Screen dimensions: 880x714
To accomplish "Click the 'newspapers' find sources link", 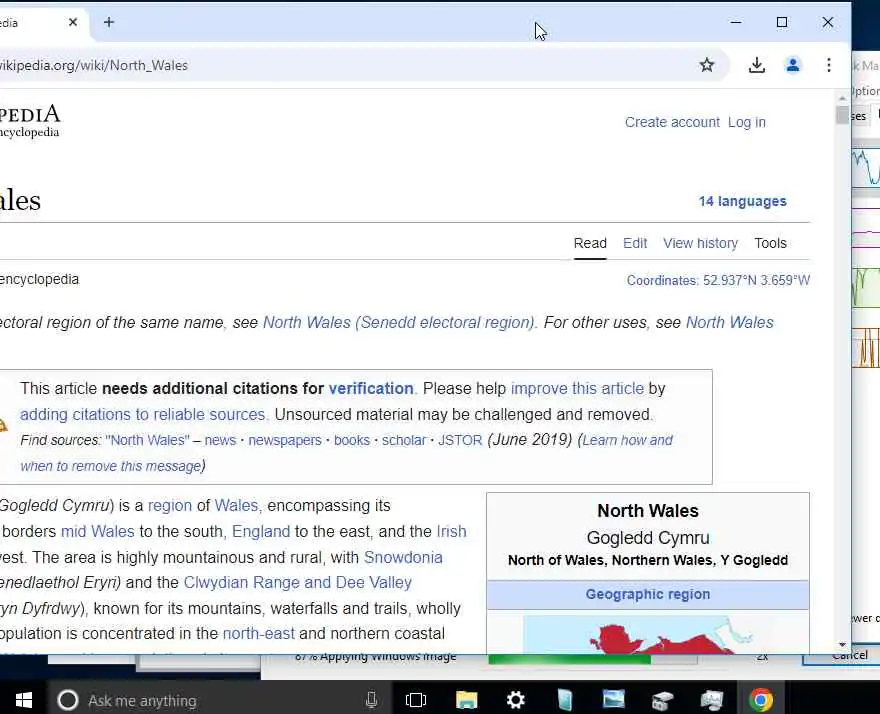I will (x=285, y=440).
